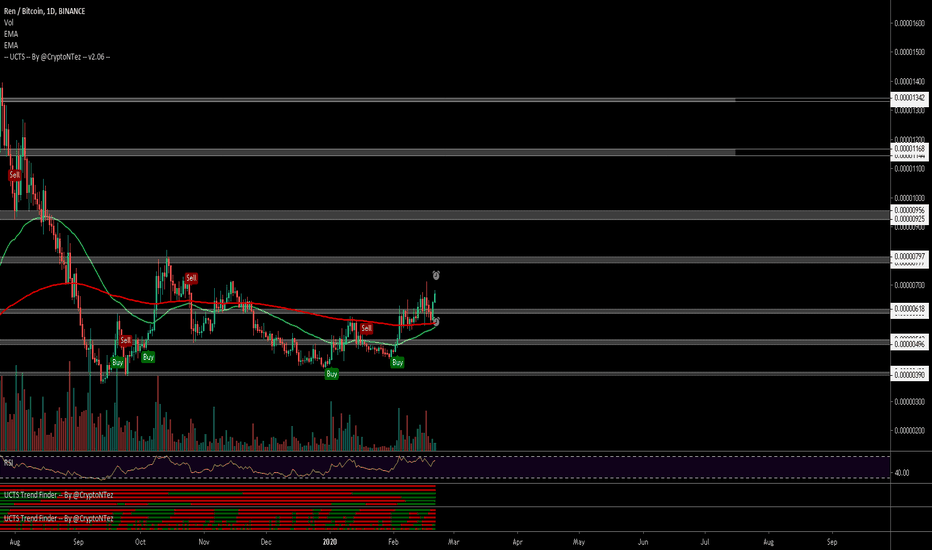Click the 0.00000300 price axis tick
The height and width of the screenshot is (550, 932).
point(909,402)
